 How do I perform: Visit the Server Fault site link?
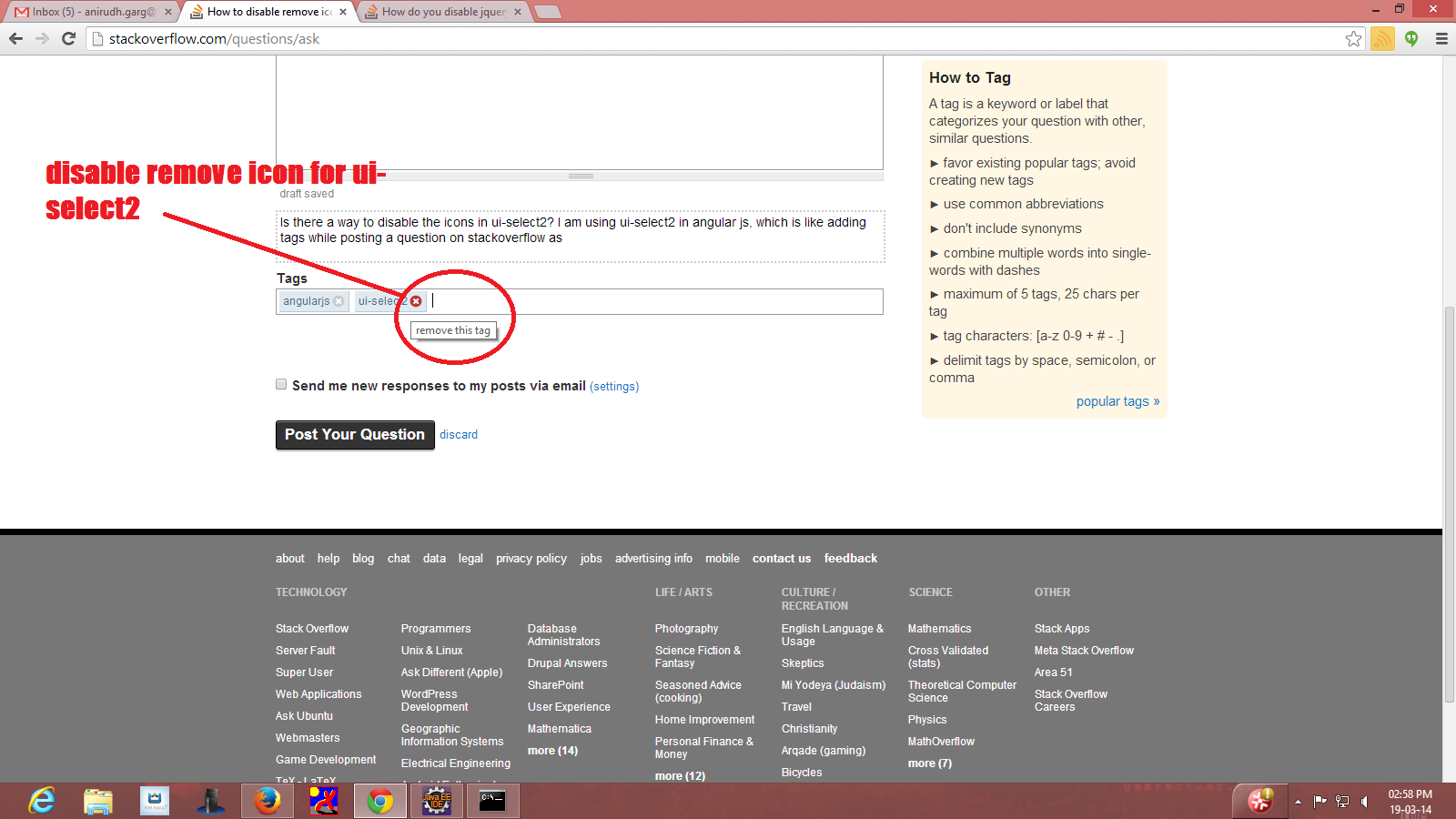click(x=306, y=651)
